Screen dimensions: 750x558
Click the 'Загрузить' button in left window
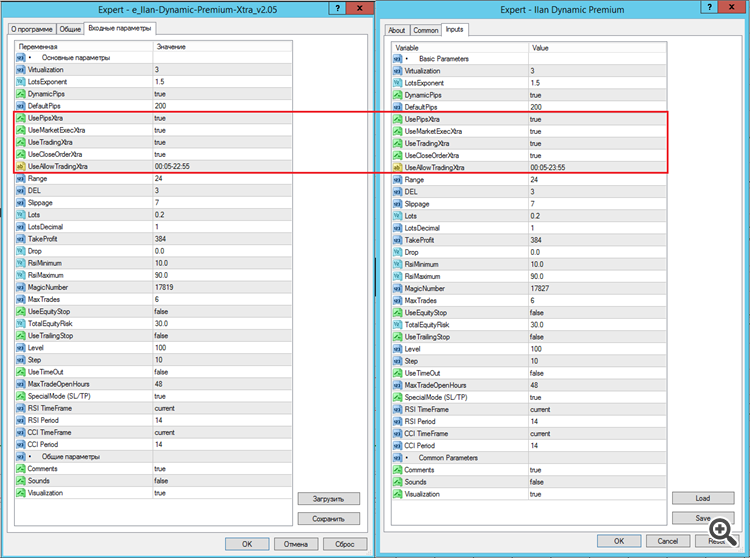point(328,499)
